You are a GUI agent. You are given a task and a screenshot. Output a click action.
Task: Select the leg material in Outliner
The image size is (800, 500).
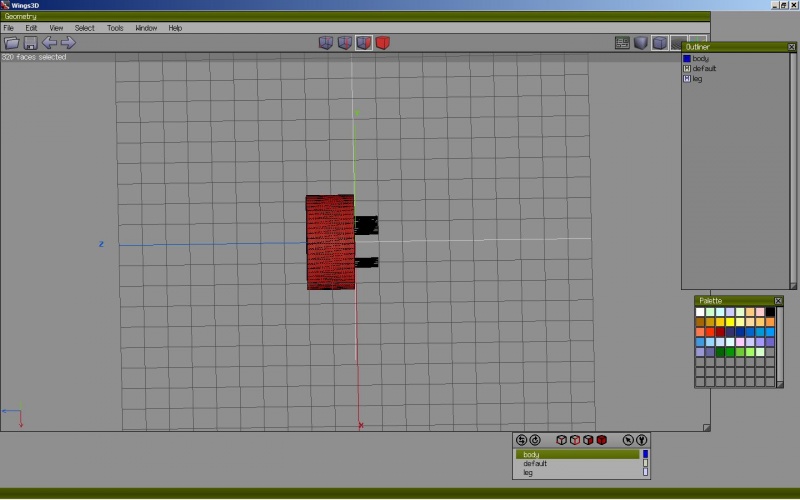[697, 79]
